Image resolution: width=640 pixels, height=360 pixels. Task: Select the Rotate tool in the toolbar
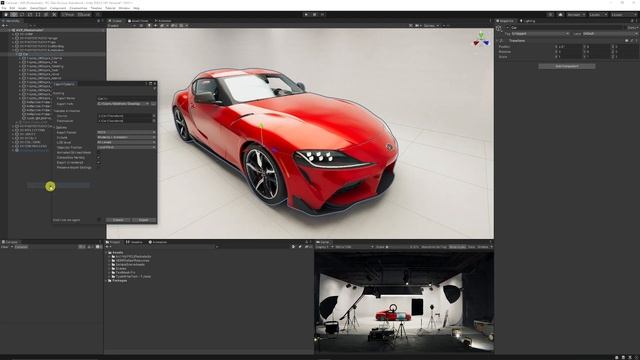[x=22, y=14]
